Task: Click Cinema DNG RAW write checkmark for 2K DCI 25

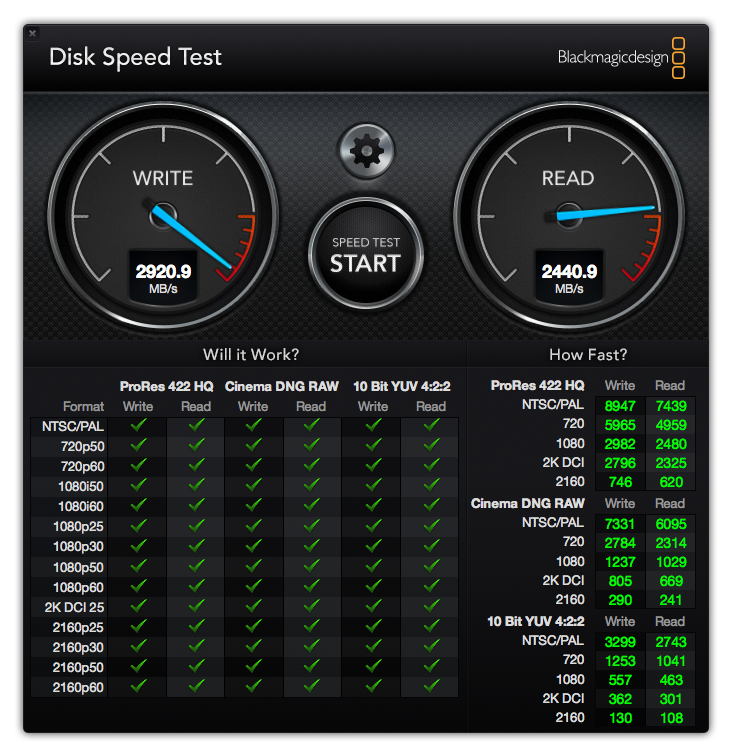Action: [254, 606]
